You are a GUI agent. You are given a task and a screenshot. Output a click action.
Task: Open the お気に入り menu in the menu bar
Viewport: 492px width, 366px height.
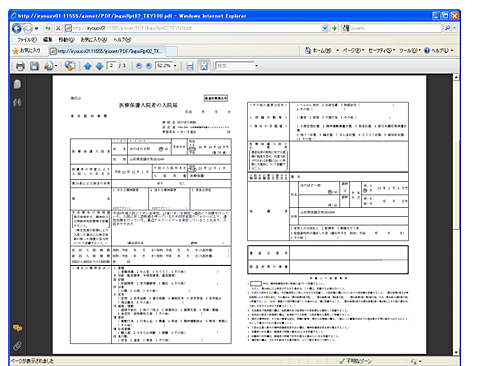coord(94,40)
